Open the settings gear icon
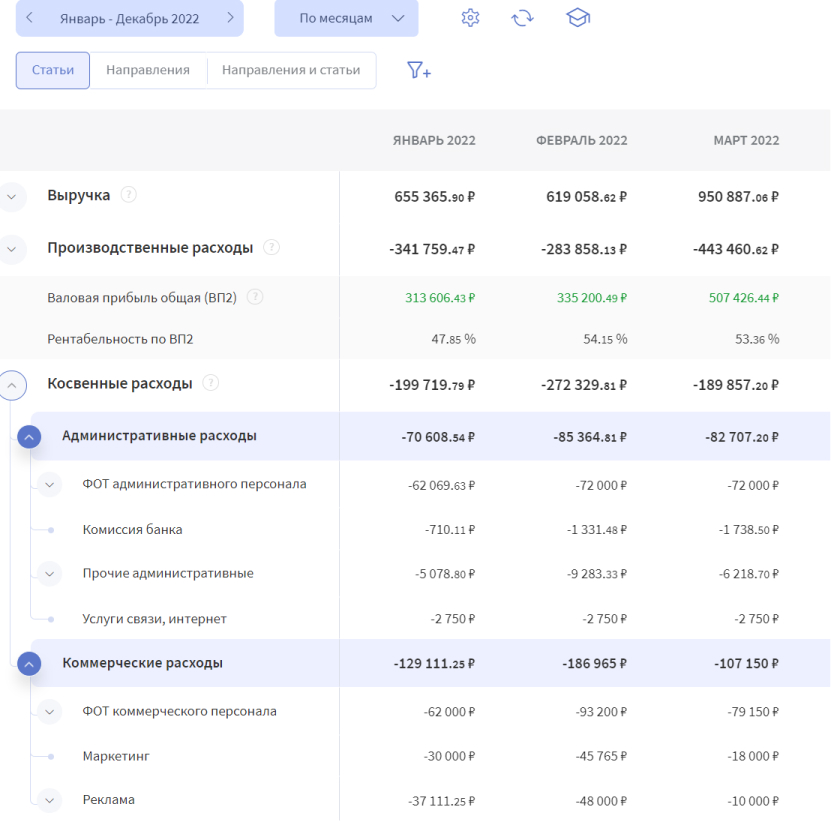 [x=470, y=18]
